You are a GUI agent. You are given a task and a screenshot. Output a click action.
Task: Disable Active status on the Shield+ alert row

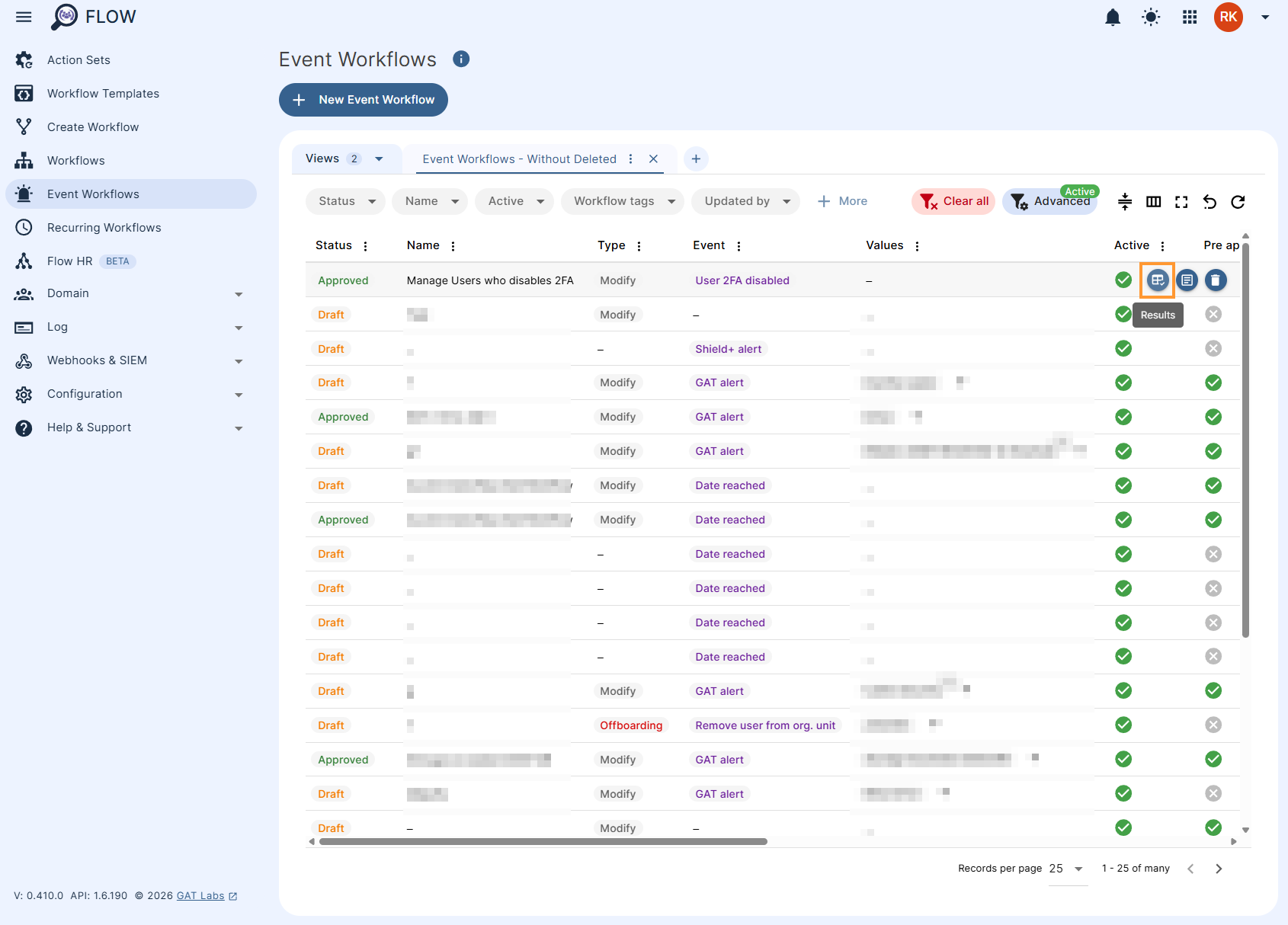pyautogui.click(x=1123, y=348)
